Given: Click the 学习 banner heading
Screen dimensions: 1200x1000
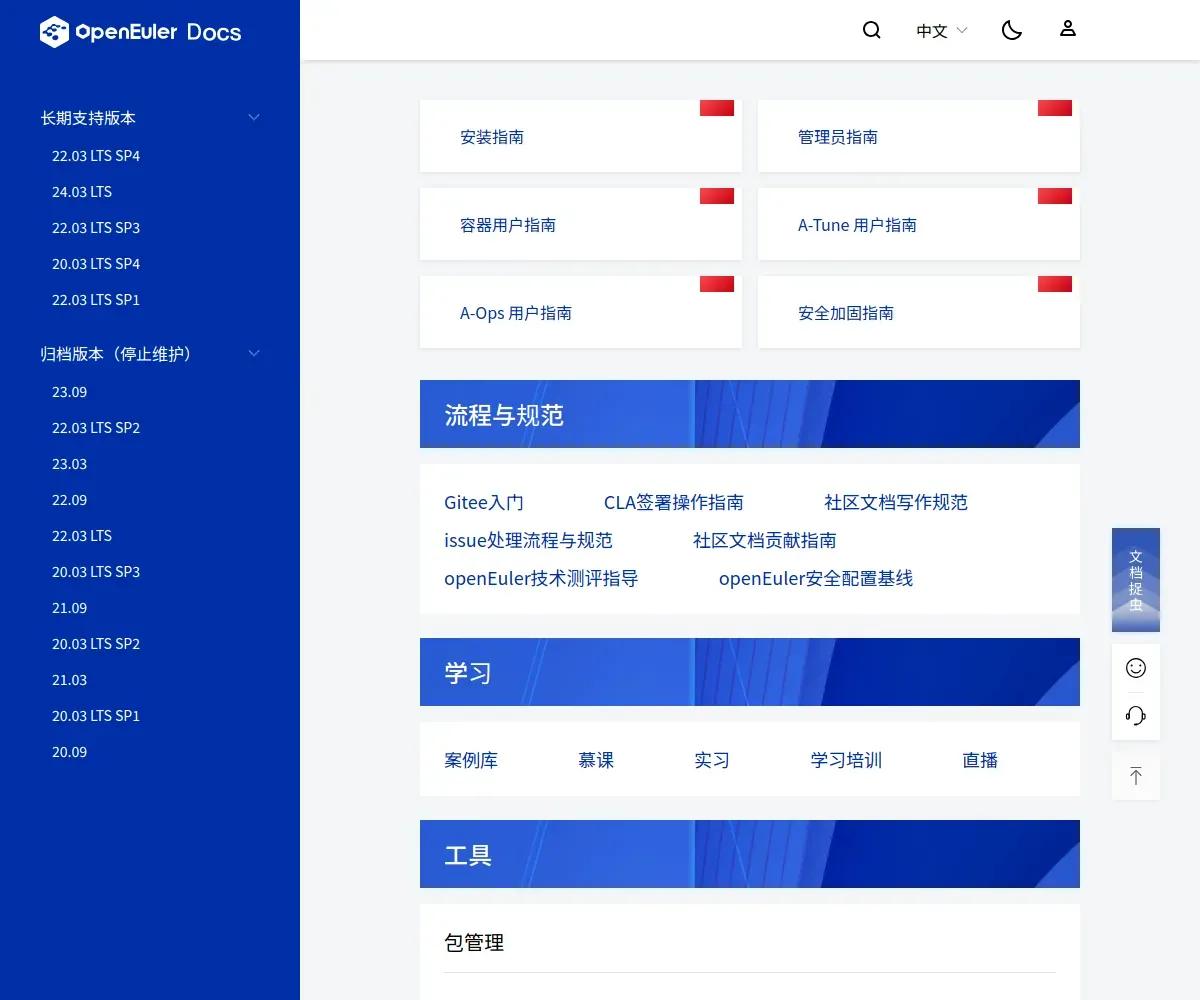Looking at the screenshot, I should pos(468,673).
